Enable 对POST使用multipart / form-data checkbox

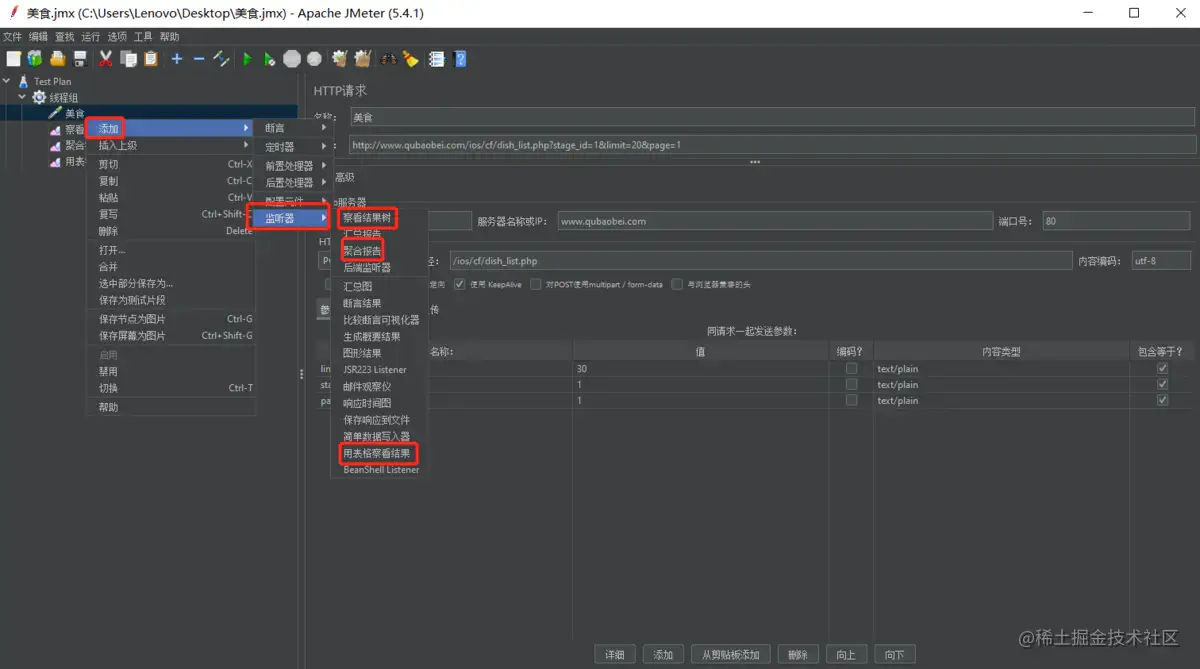[537, 284]
